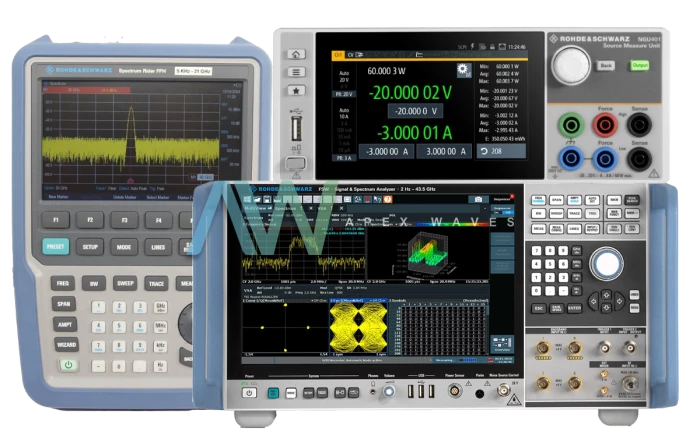Tap the FREQ key on the Spectrum Rider
This screenshot has width=700, height=435.
[63, 283]
